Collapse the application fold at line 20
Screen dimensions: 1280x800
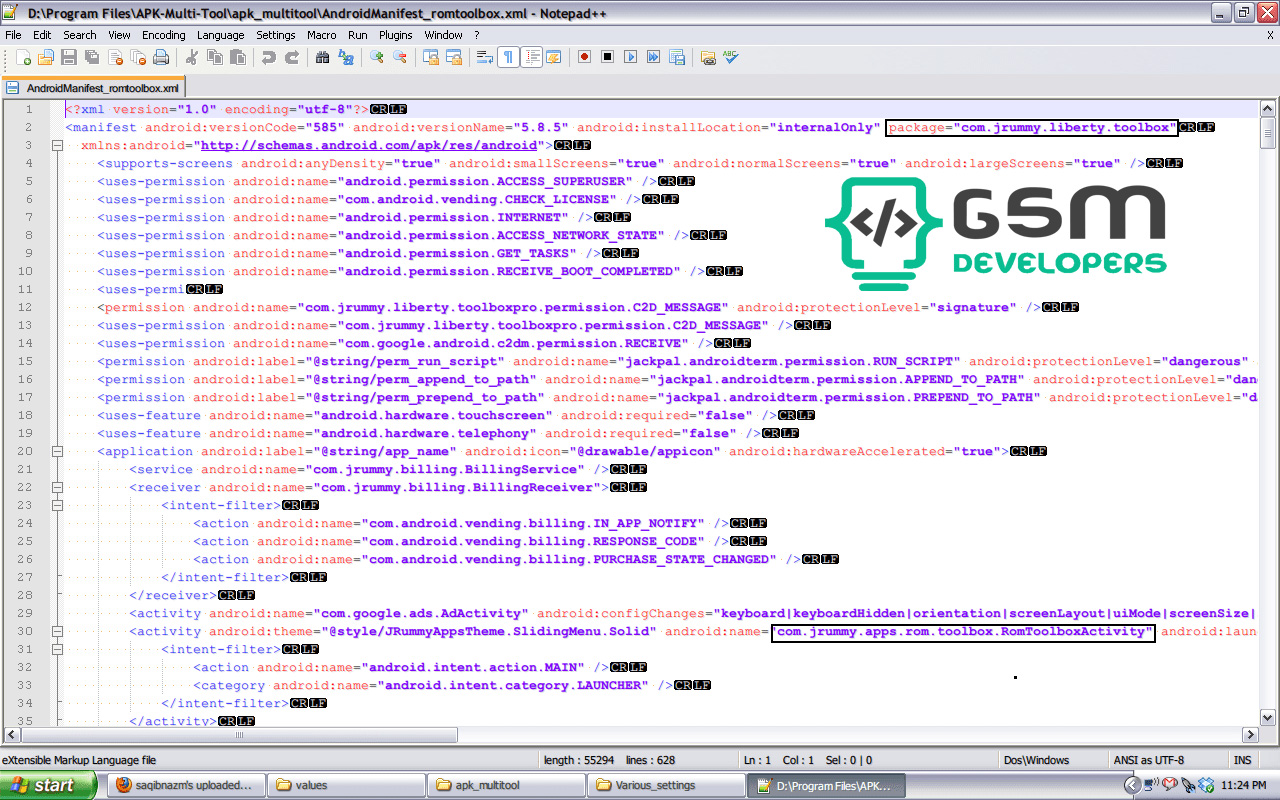click(57, 451)
